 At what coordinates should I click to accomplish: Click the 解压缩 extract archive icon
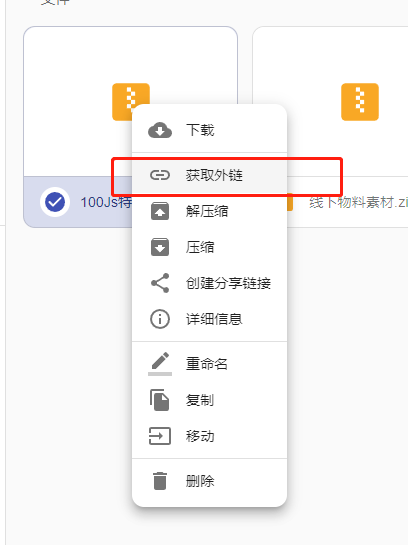pos(160,211)
